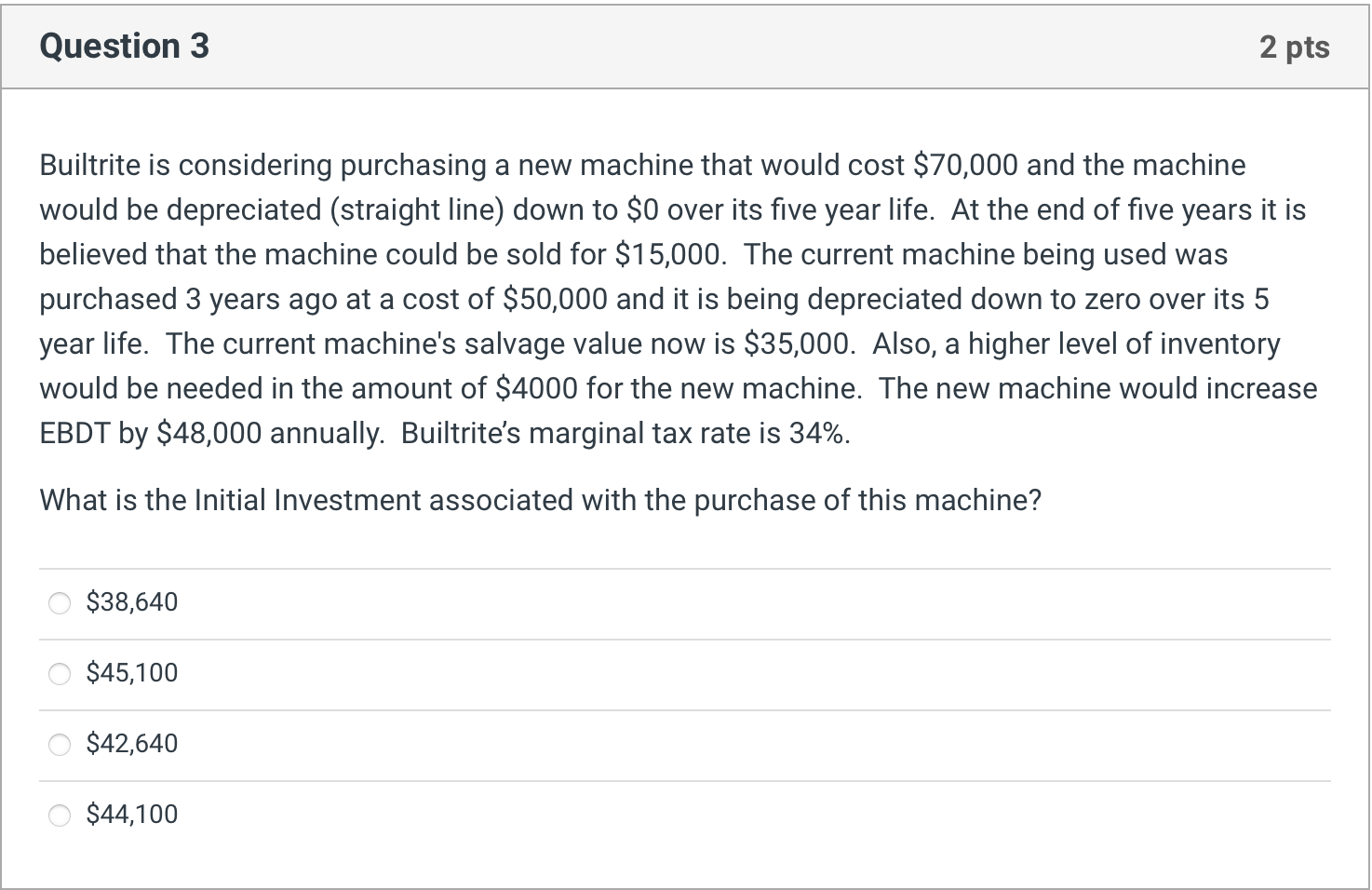Image resolution: width=1372 pixels, height=890 pixels.
Task: Select the $38,640 radio button
Action: point(60,603)
